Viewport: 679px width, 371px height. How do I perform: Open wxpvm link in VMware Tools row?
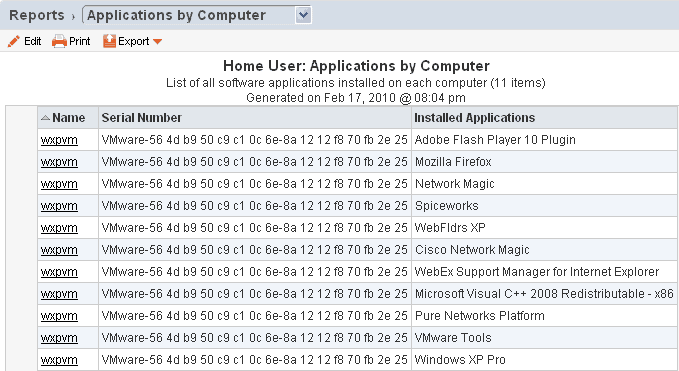(x=59, y=339)
